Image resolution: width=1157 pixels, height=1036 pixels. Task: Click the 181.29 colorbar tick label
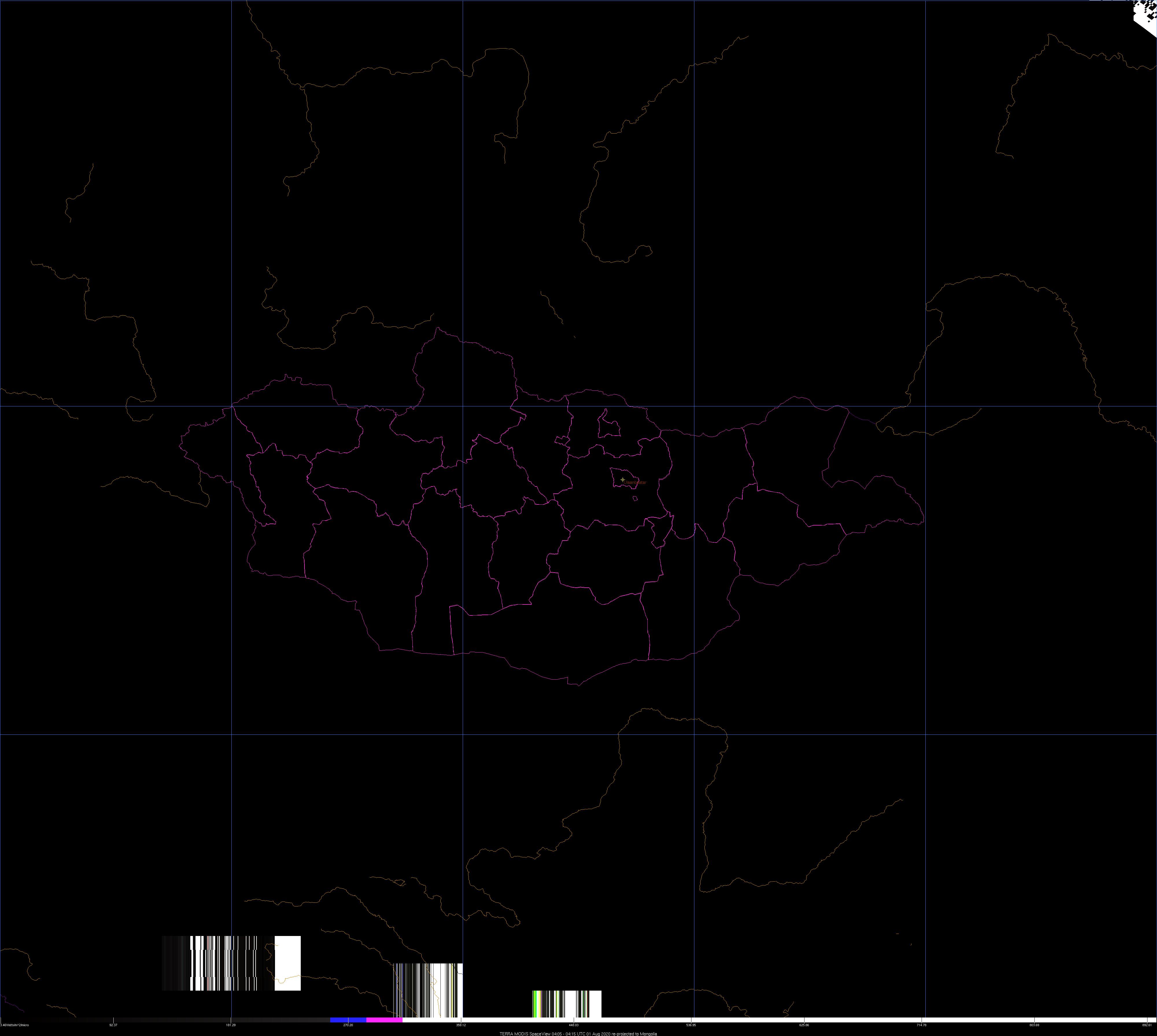tap(230, 1025)
